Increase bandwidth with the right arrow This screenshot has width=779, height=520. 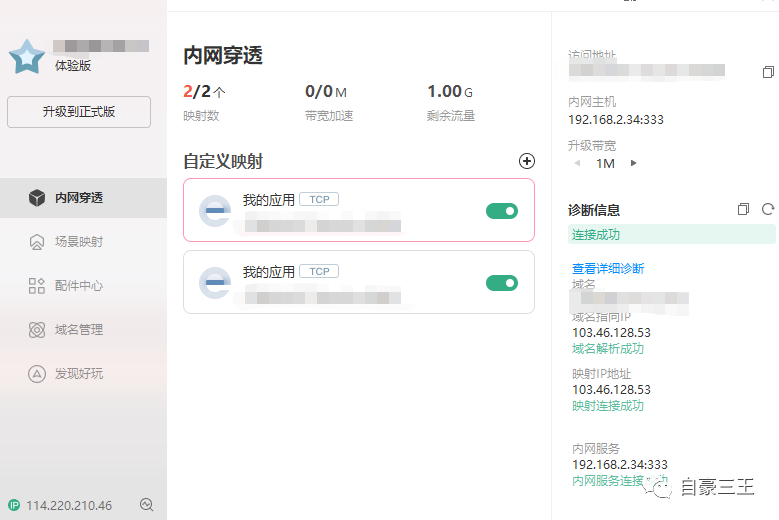tap(633, 163)
